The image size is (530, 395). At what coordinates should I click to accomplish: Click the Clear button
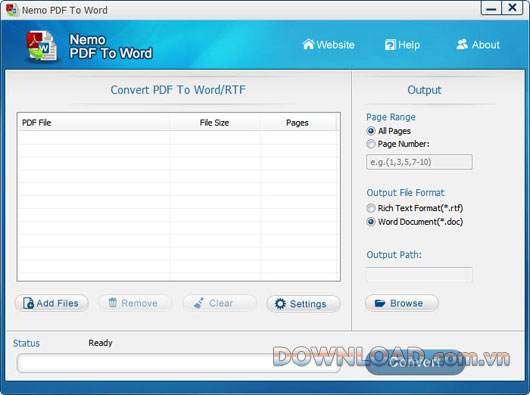220,303
